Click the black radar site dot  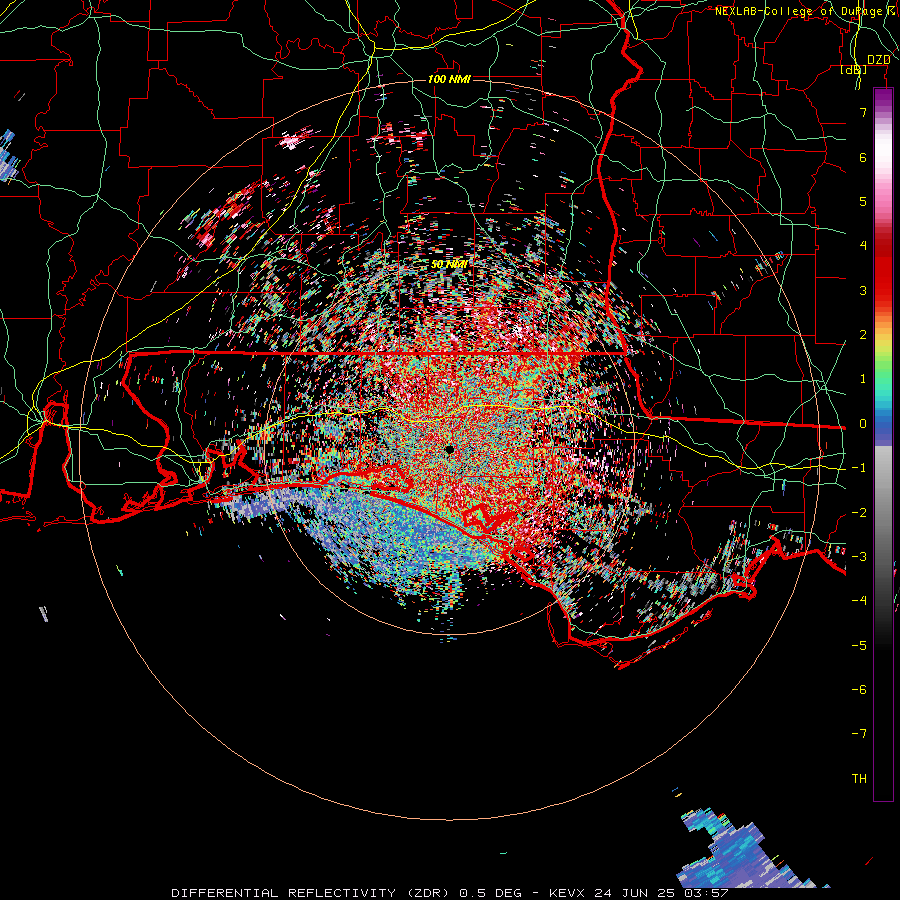[x=450, y=450]
